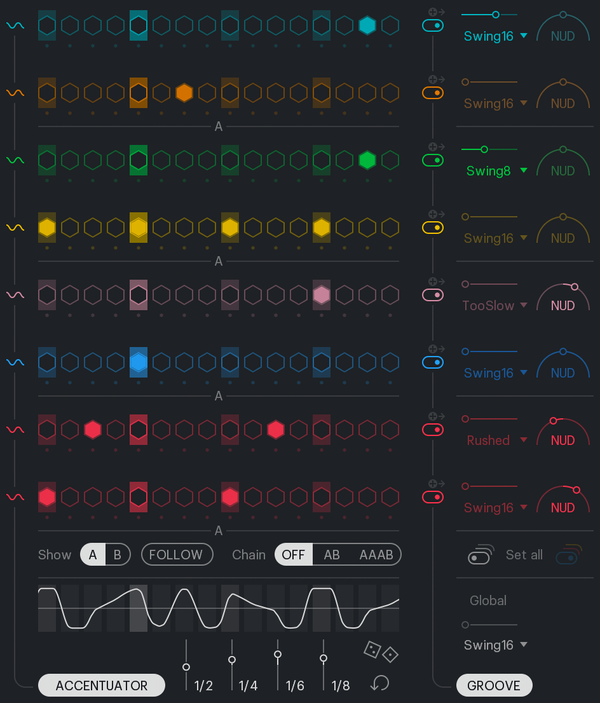Image resolution: width=600 pixels, height=703 pixels.
Task: Set Chain mode to AAAB
Action: click(376, 554)
